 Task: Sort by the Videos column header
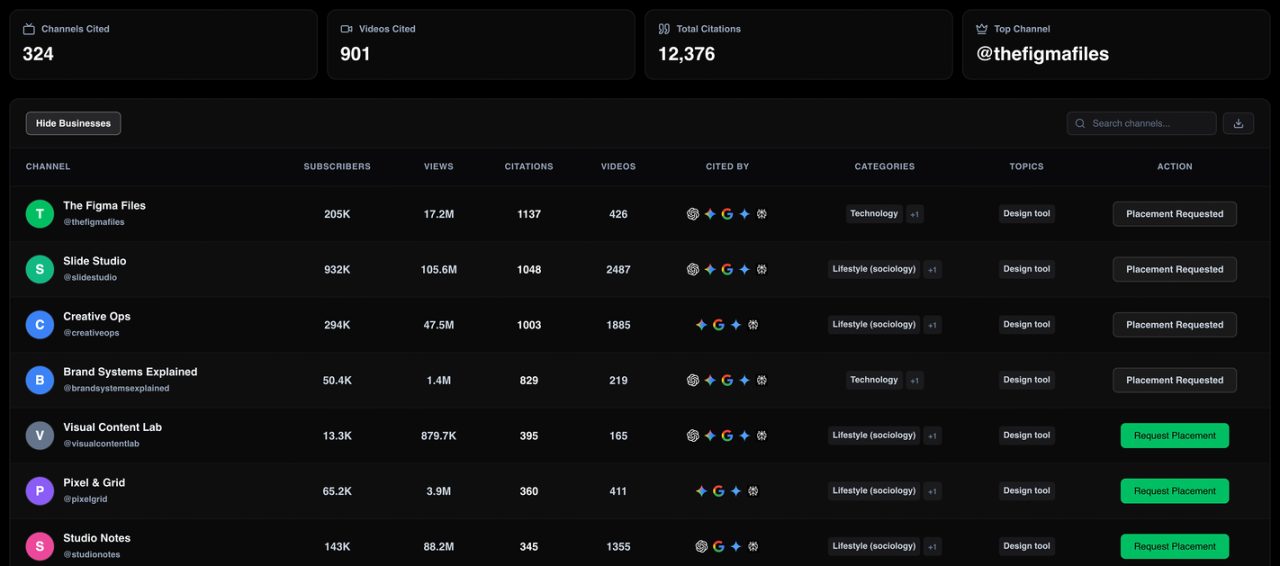(x=618, y=167)
